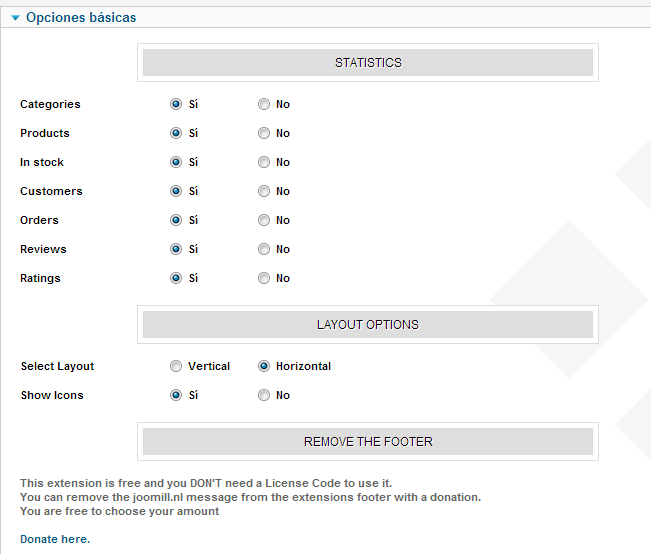Select Vertical layout option
The width and height of the screenshot is (651, 554).
(x=176, y=366)
